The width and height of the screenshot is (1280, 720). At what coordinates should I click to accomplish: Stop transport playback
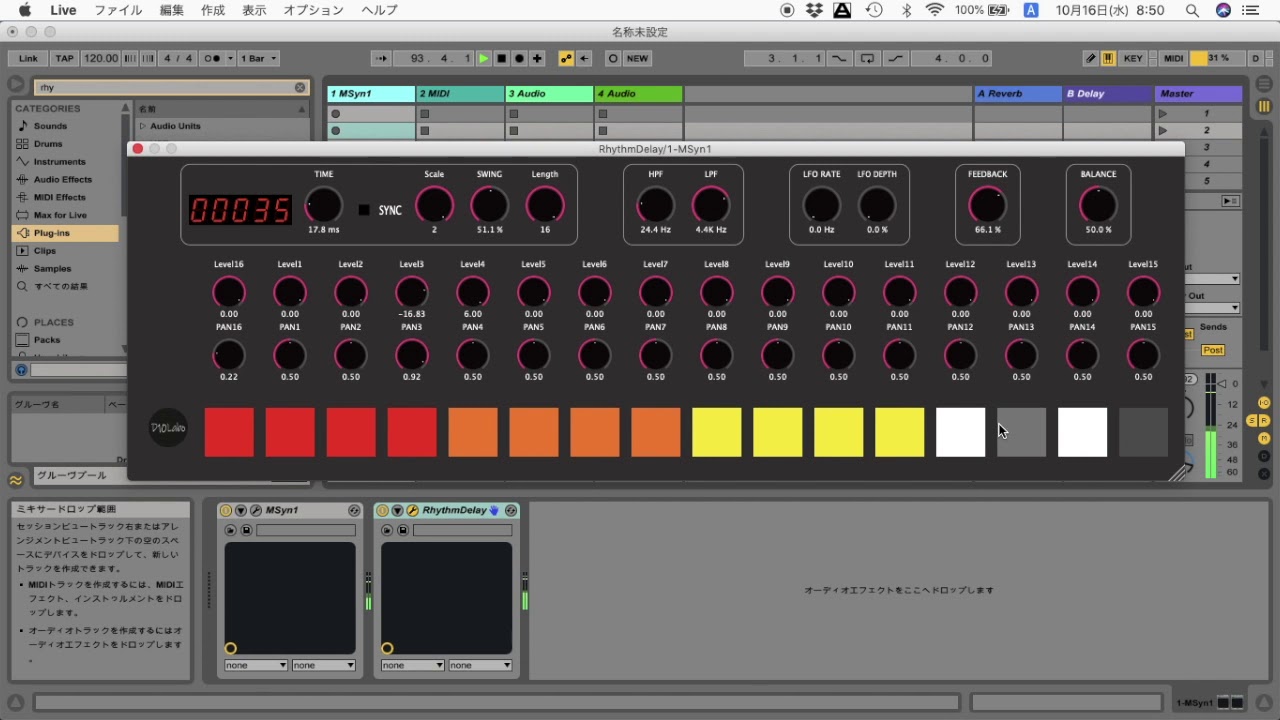click(502, 58)
